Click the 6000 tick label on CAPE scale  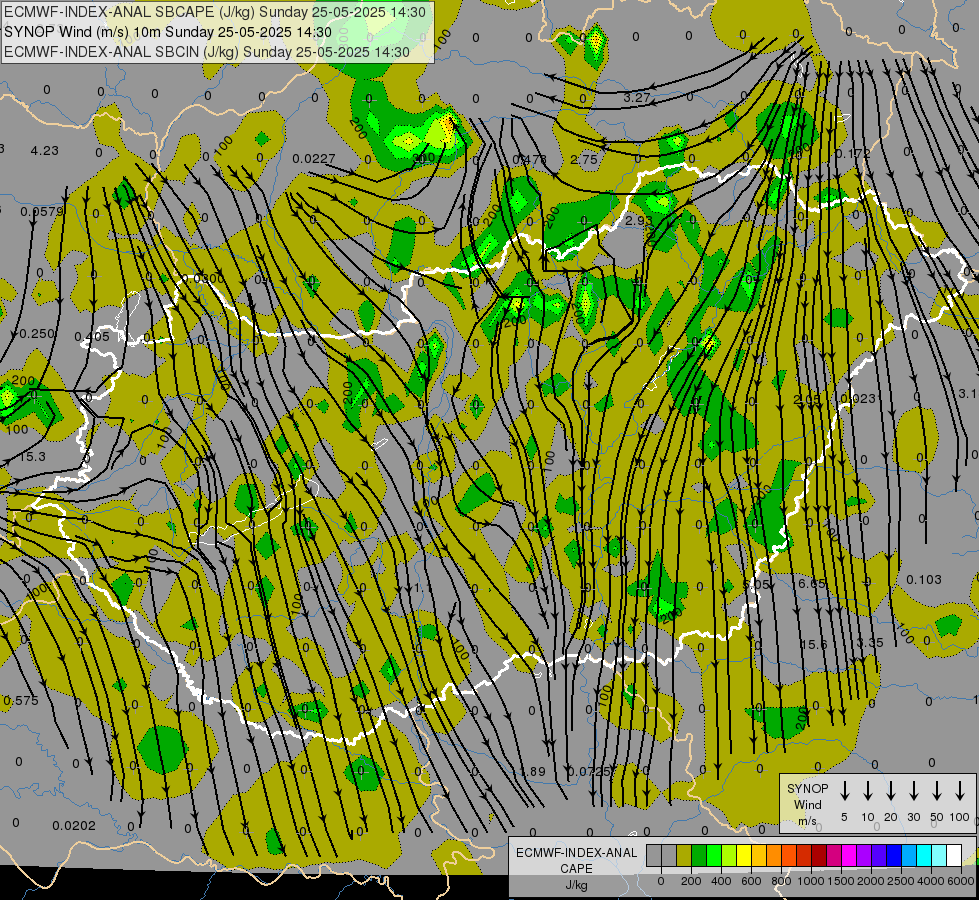click(x=961, y=881)
